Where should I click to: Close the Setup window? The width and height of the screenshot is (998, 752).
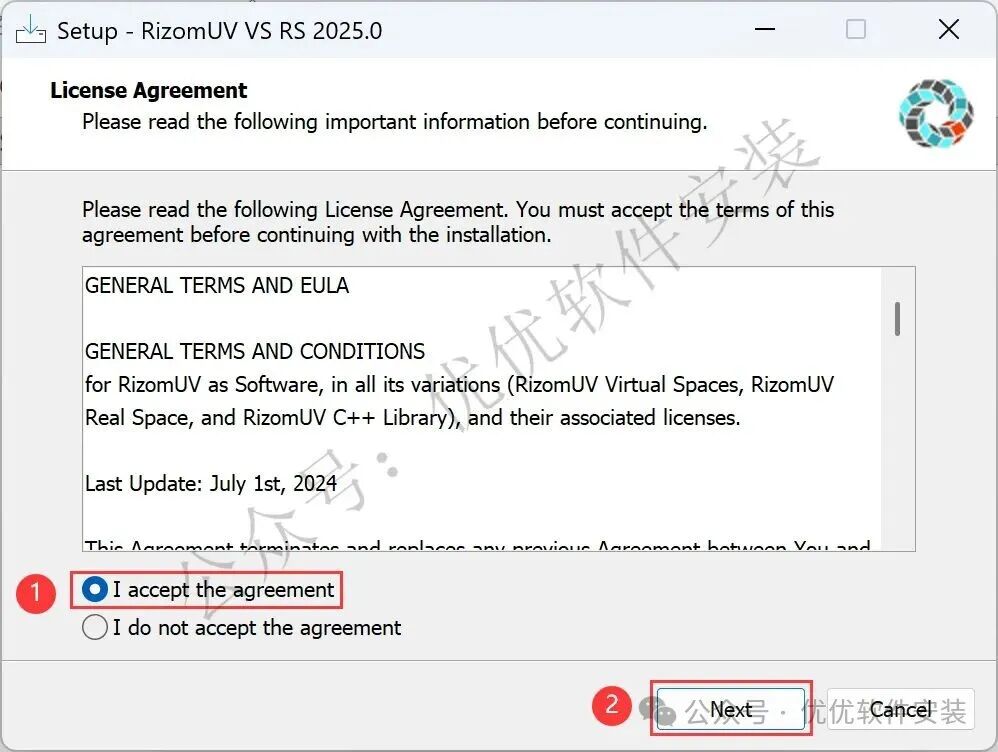tap(948, 29)
